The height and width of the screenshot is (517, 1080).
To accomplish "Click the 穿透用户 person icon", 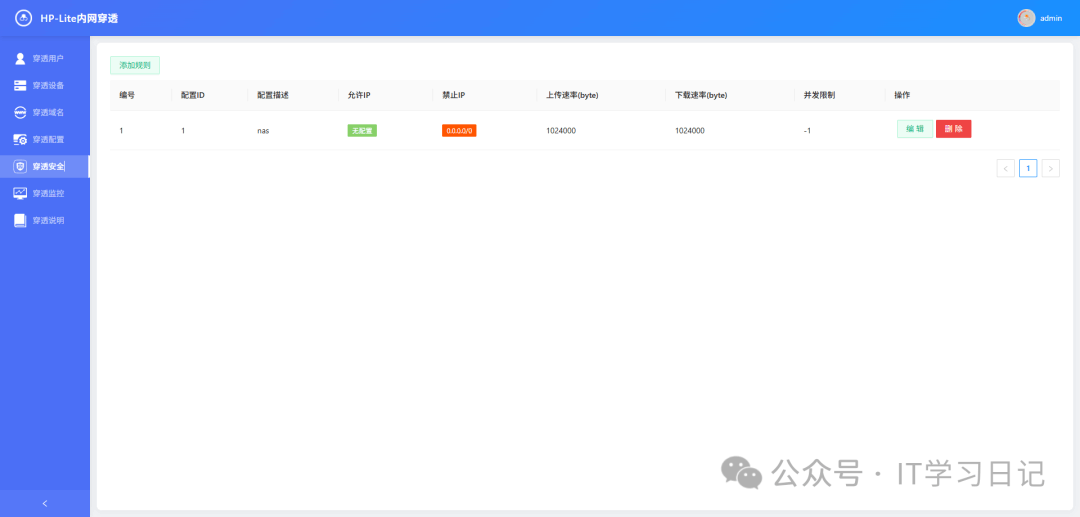I will pyautogui.click(x=20, y=58).
